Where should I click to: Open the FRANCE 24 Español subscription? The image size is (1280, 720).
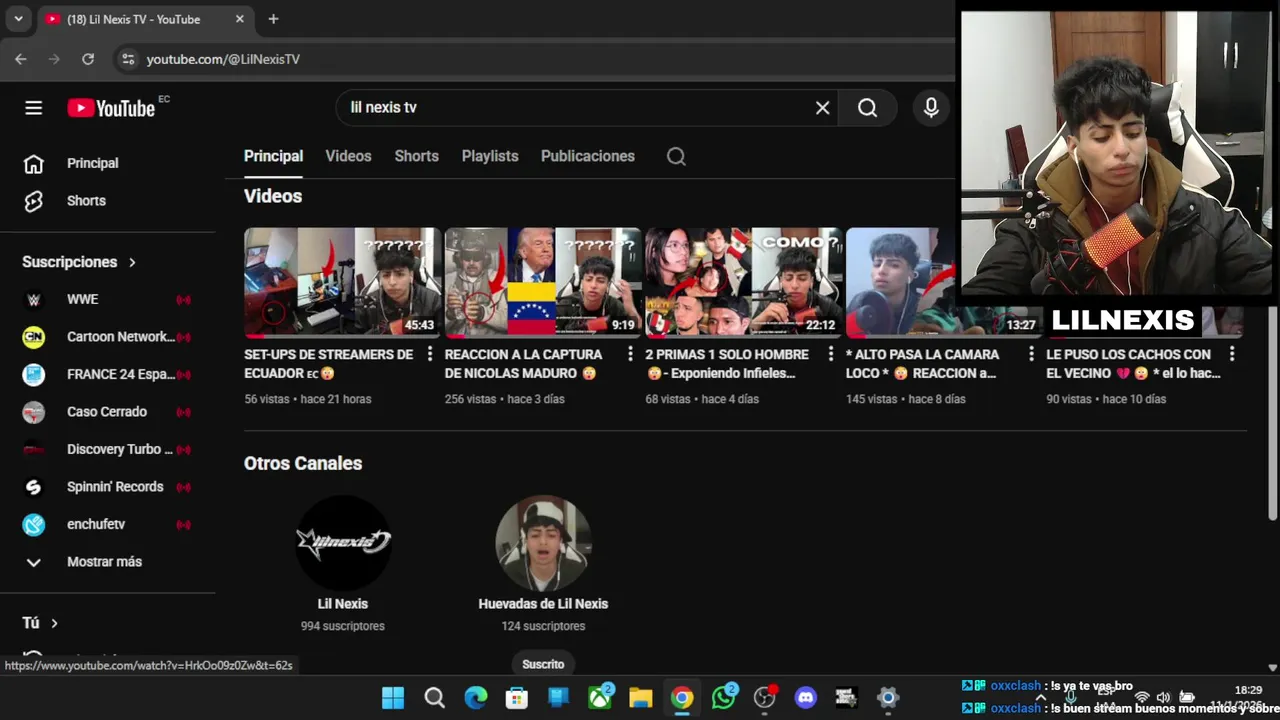(x=108, y=374)
